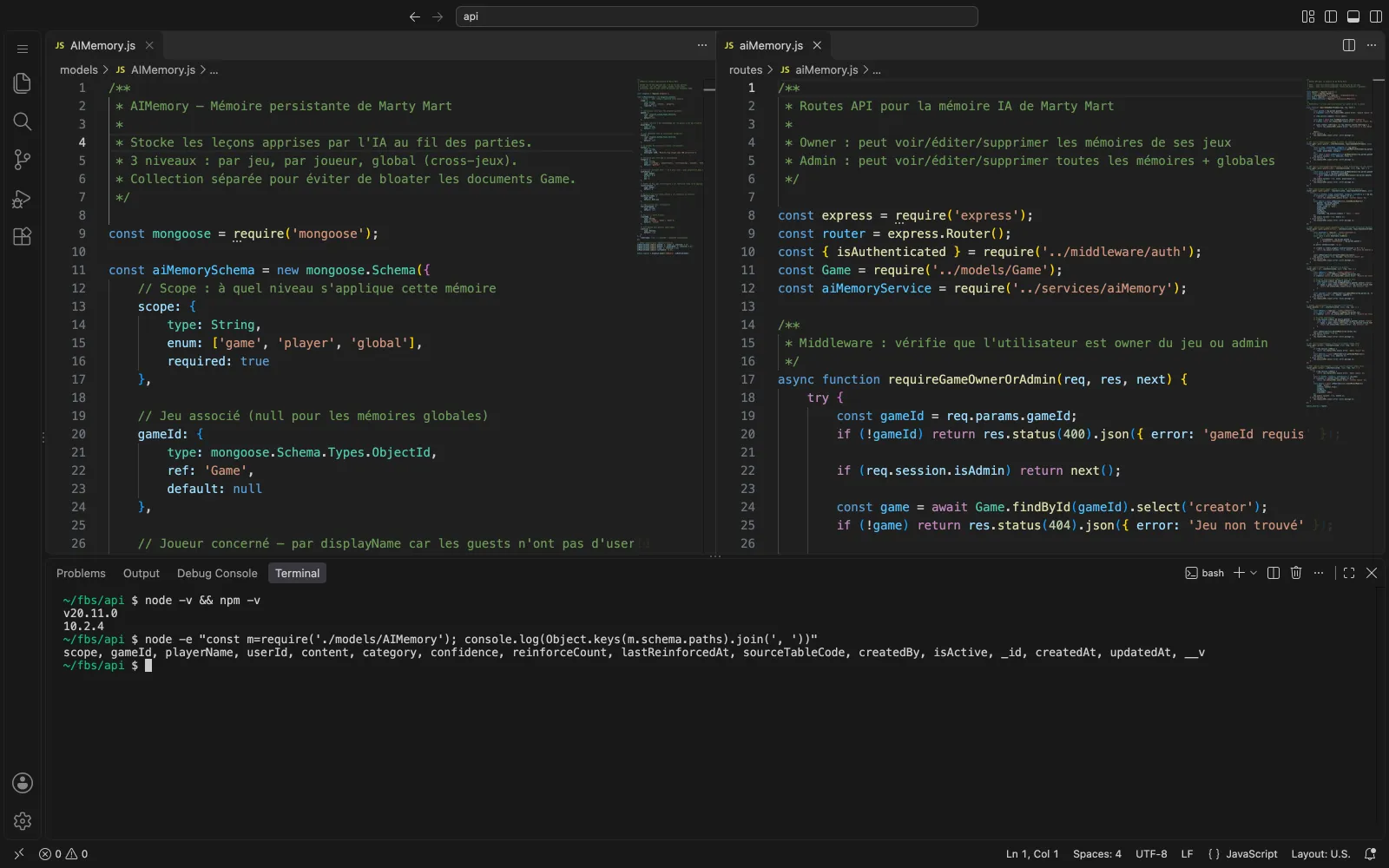Open more actions for left editor group

point(702,45)
